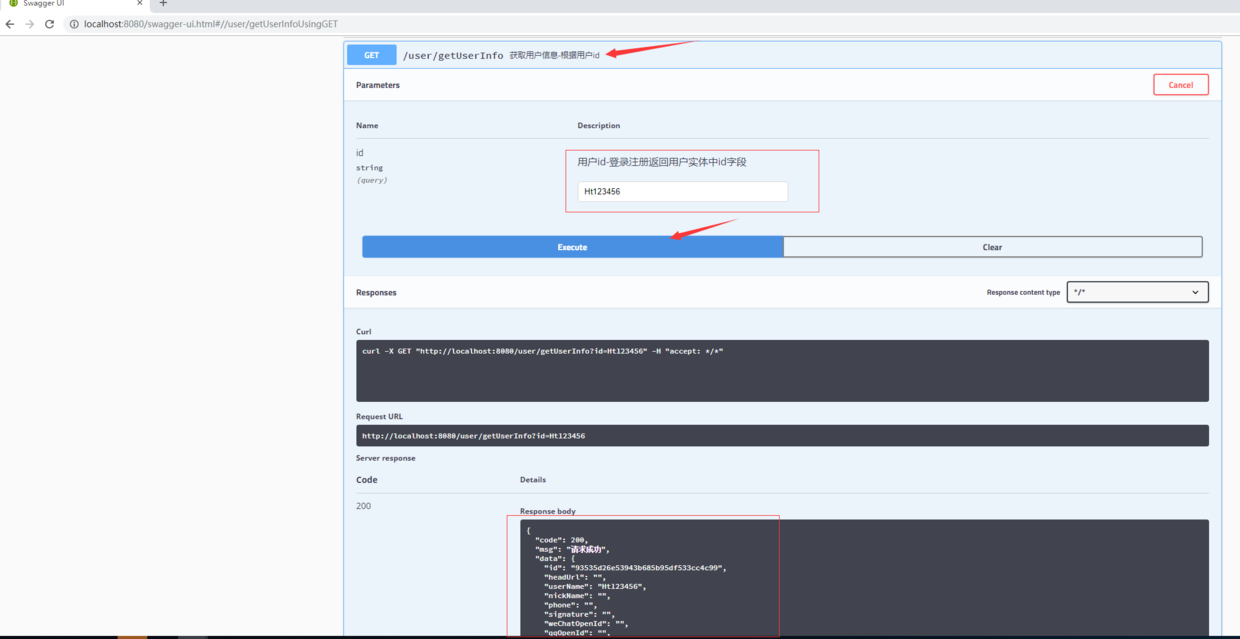
Task: View site information icon beside localhost URL
Action: point(74,24)
